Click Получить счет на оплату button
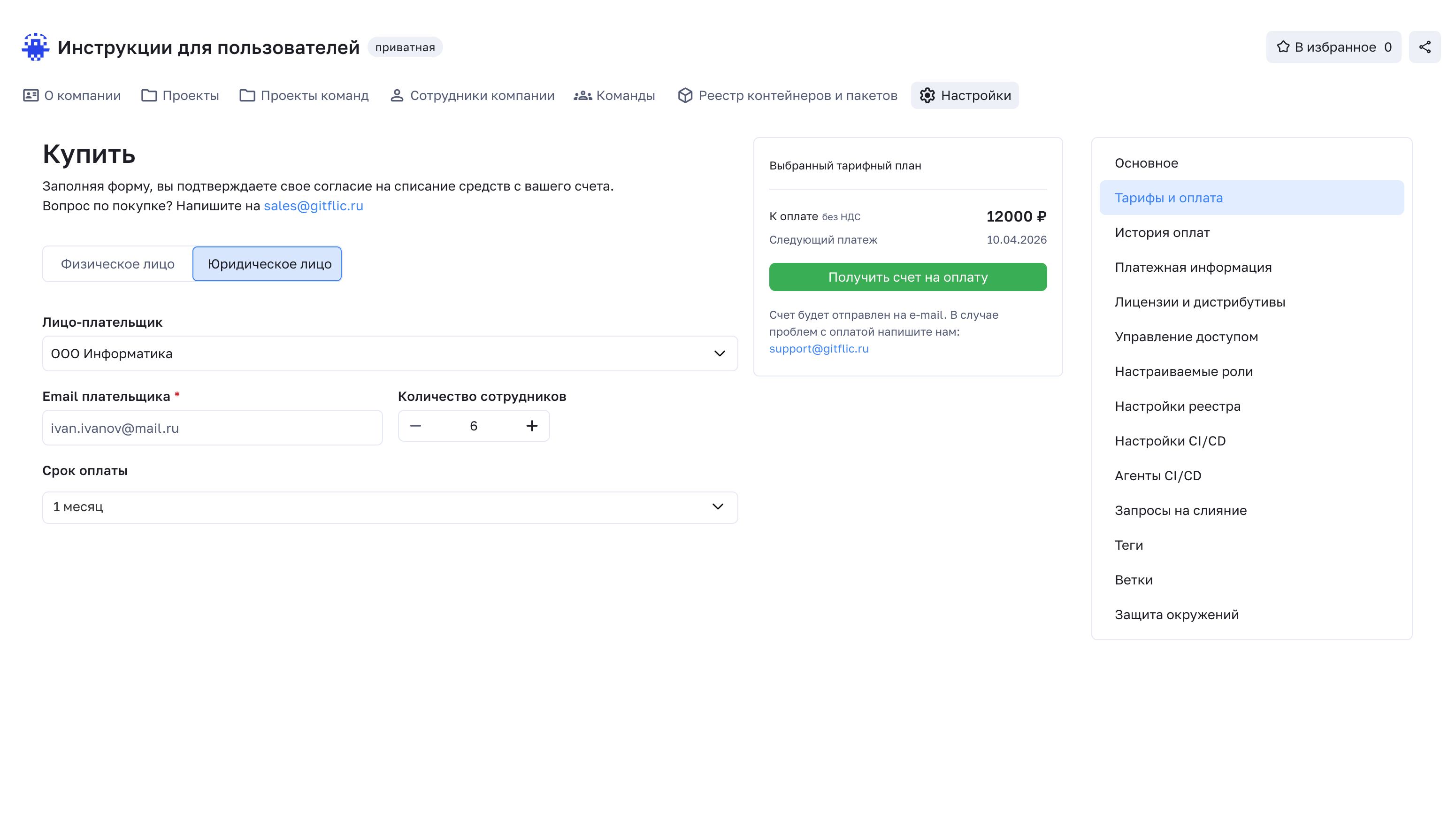 click(907, 276)
